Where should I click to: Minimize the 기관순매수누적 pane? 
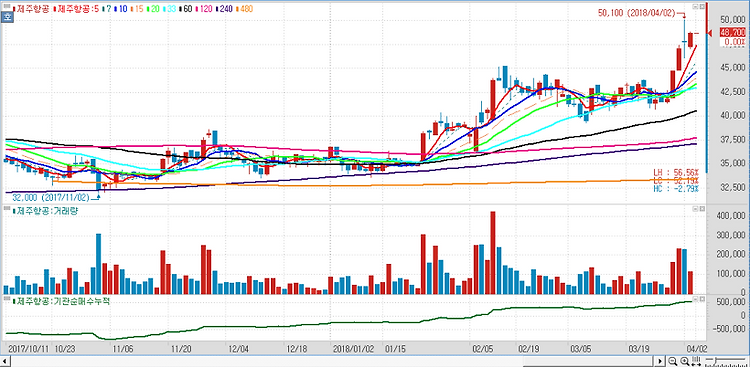coord(696,299)
